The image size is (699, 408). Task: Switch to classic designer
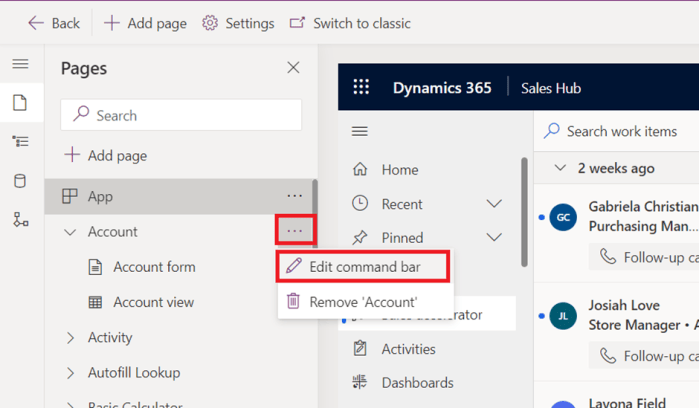[x=350, y=23]
